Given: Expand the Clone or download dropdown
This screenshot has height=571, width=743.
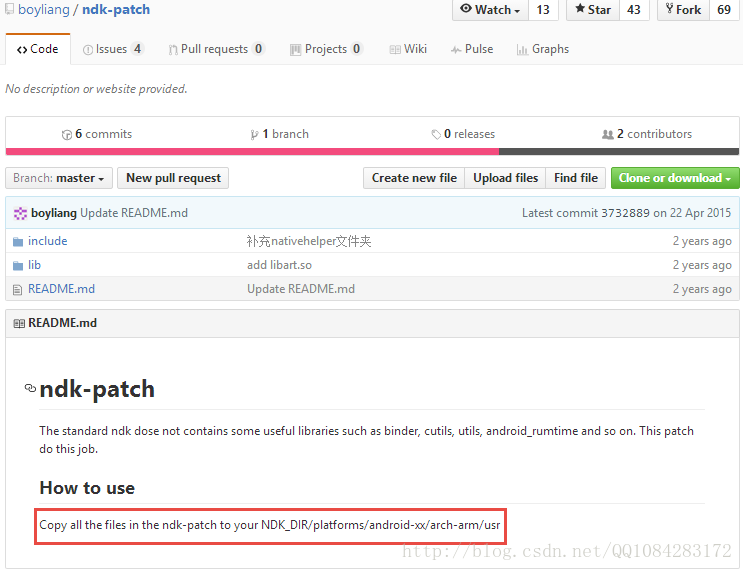Looking at the screenshot, I should coord(675,178).
